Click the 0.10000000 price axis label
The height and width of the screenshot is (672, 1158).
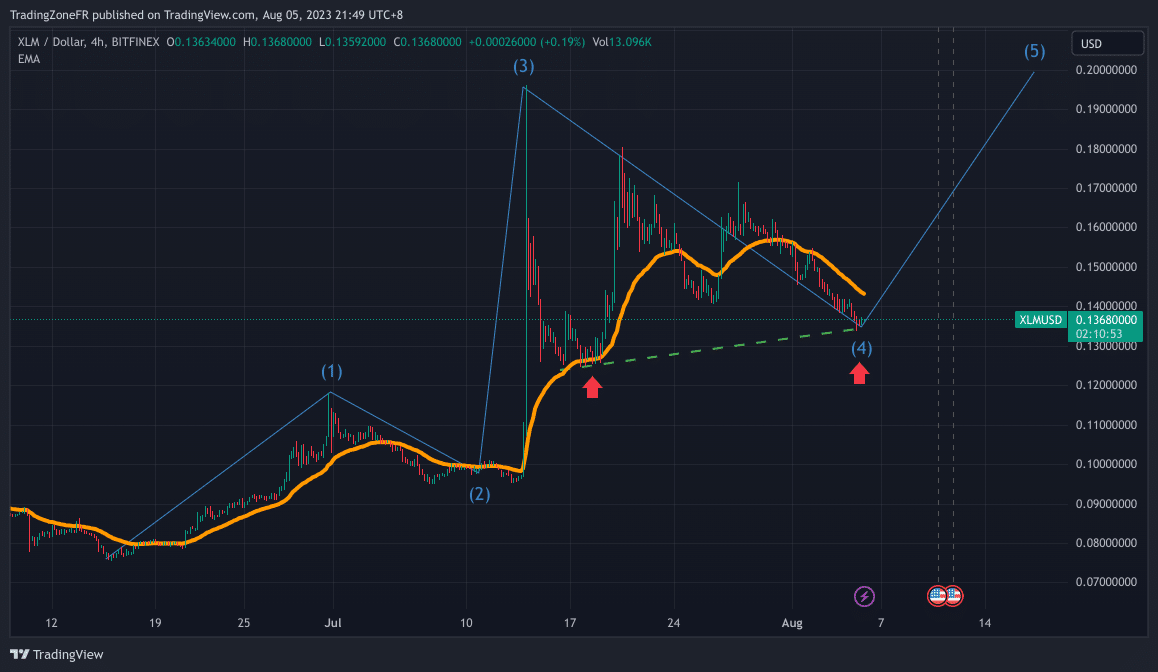[x=1106, y=464]
